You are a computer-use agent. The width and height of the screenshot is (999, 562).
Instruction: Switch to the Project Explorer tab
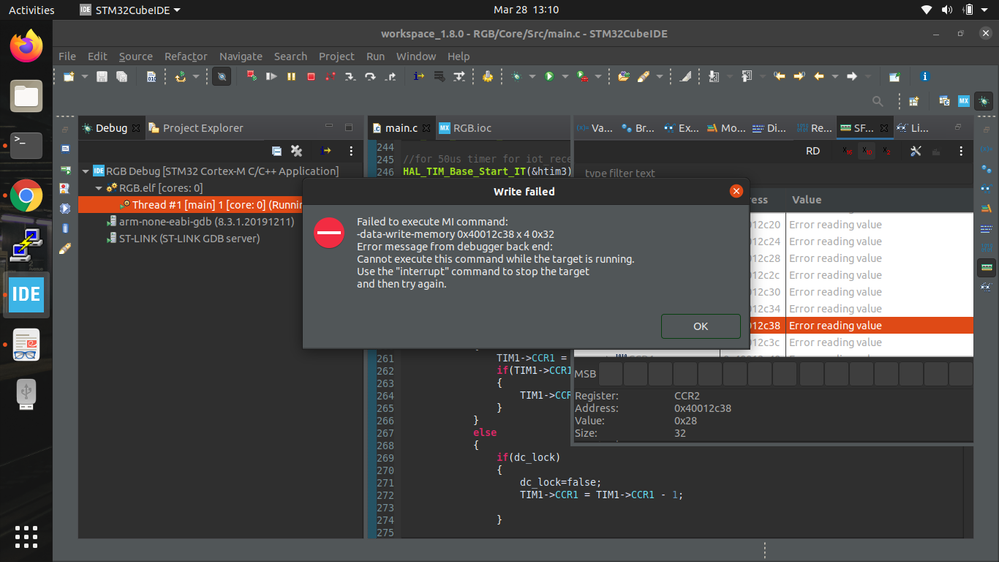click(x=196, y=128)
